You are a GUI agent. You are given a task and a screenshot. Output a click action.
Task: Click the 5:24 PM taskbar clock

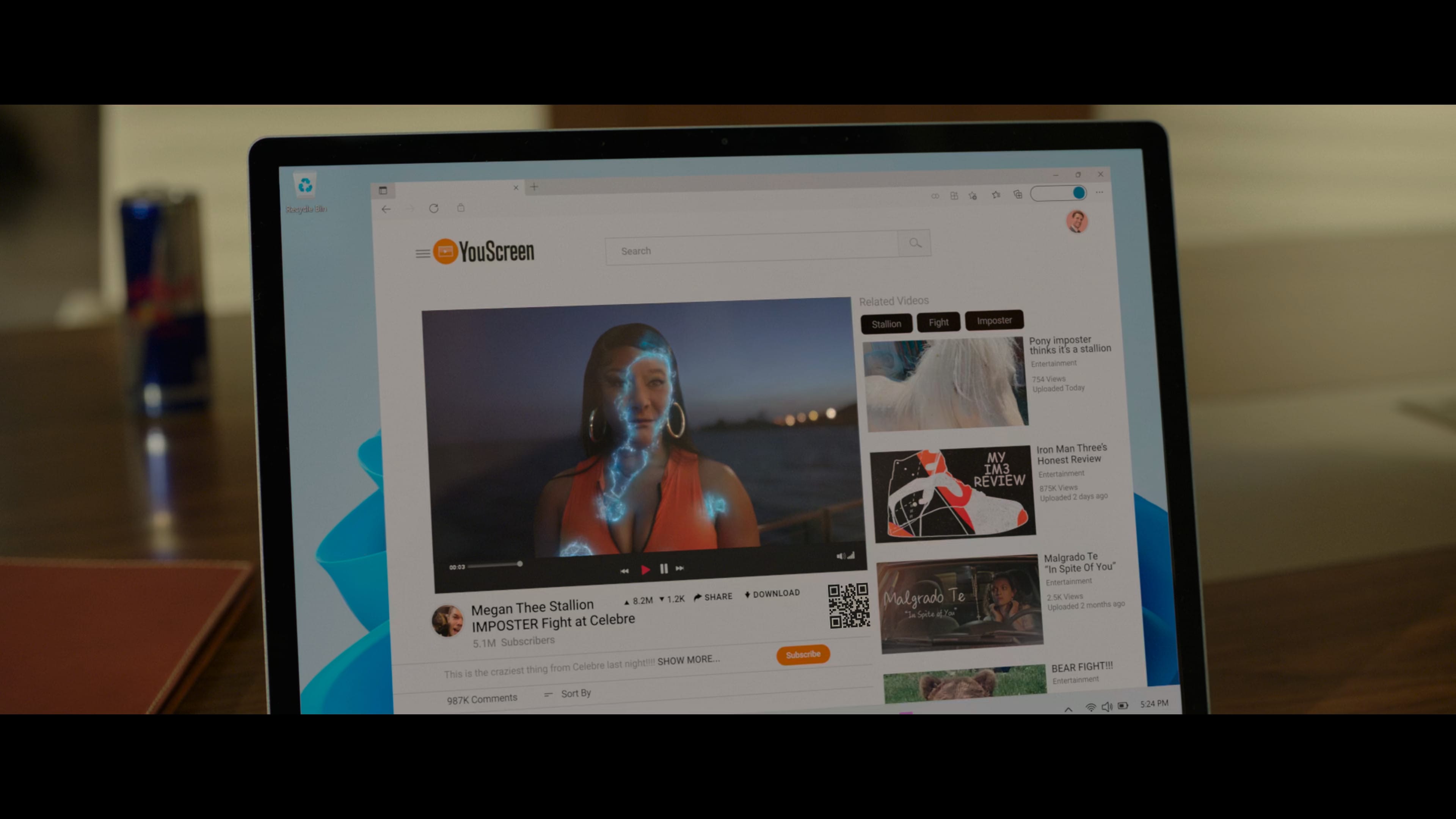1154,703
